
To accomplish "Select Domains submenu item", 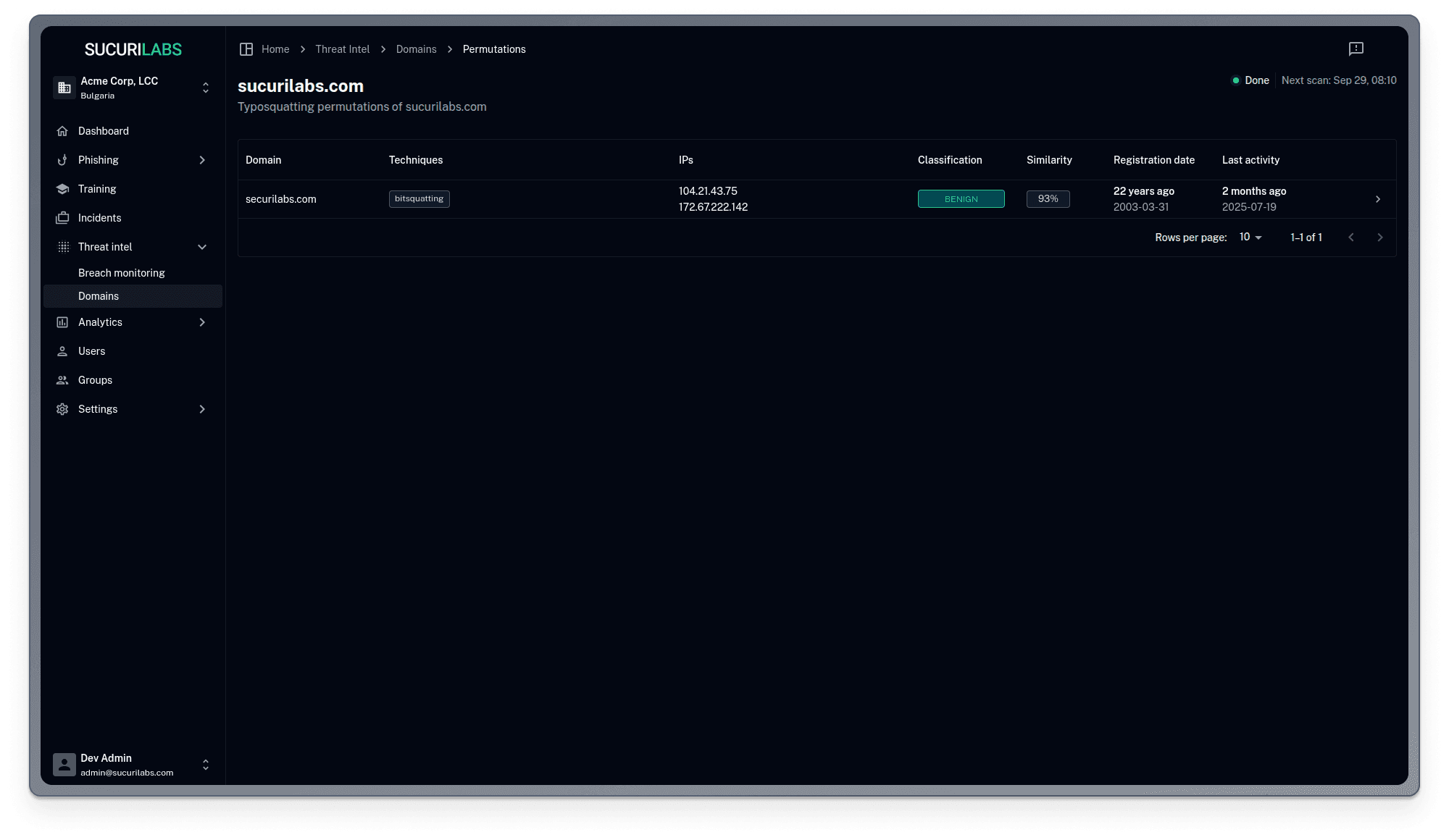I will (133, 296).
